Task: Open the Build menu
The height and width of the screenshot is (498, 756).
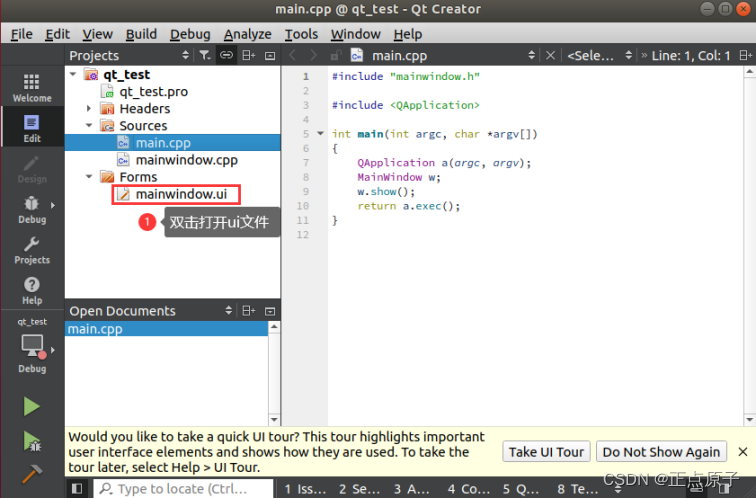Action: pyautogui.click(x=141, y=34)
